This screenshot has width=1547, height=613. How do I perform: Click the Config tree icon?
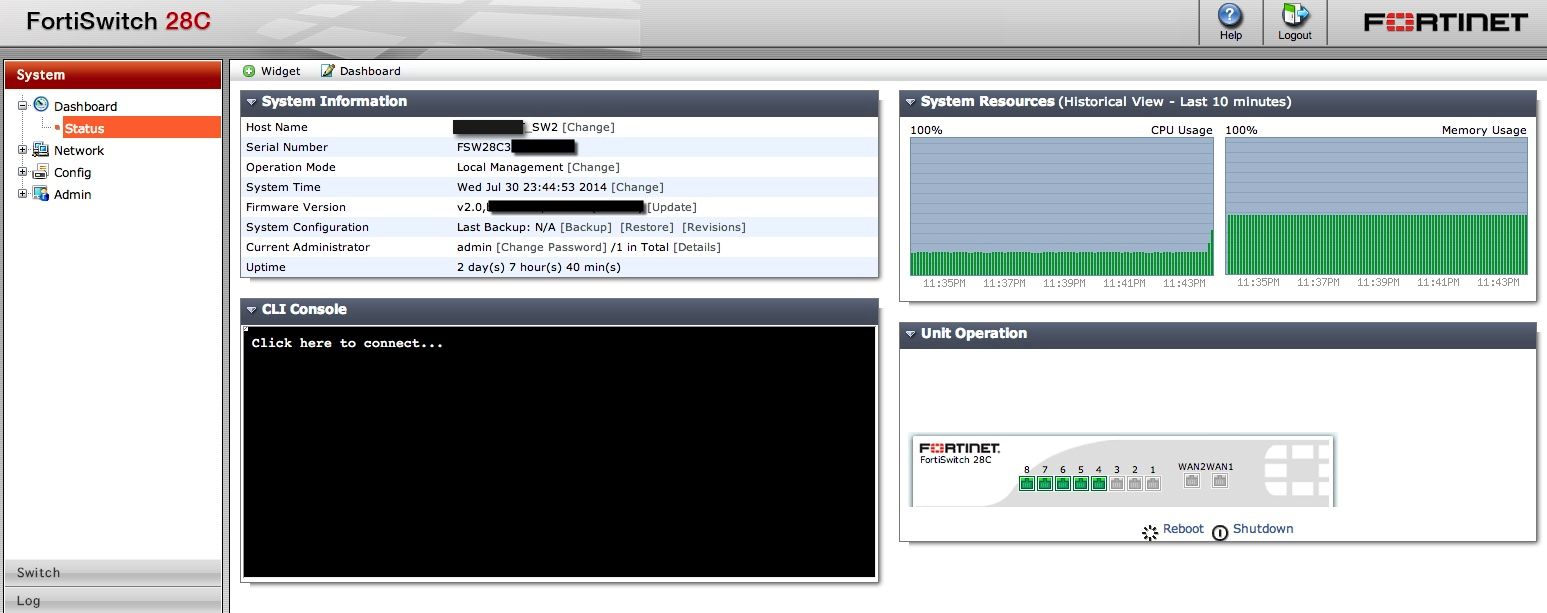(x=41, y=172)
